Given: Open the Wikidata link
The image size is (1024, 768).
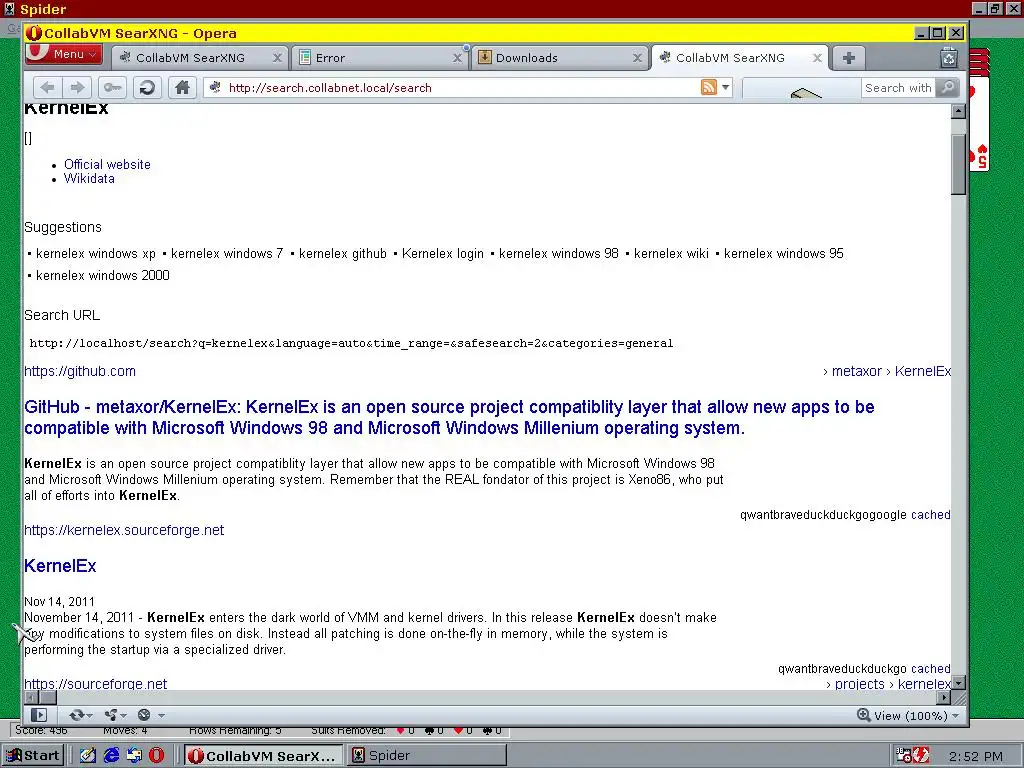Looking at the screenshot, I should (x=89, y=179).
